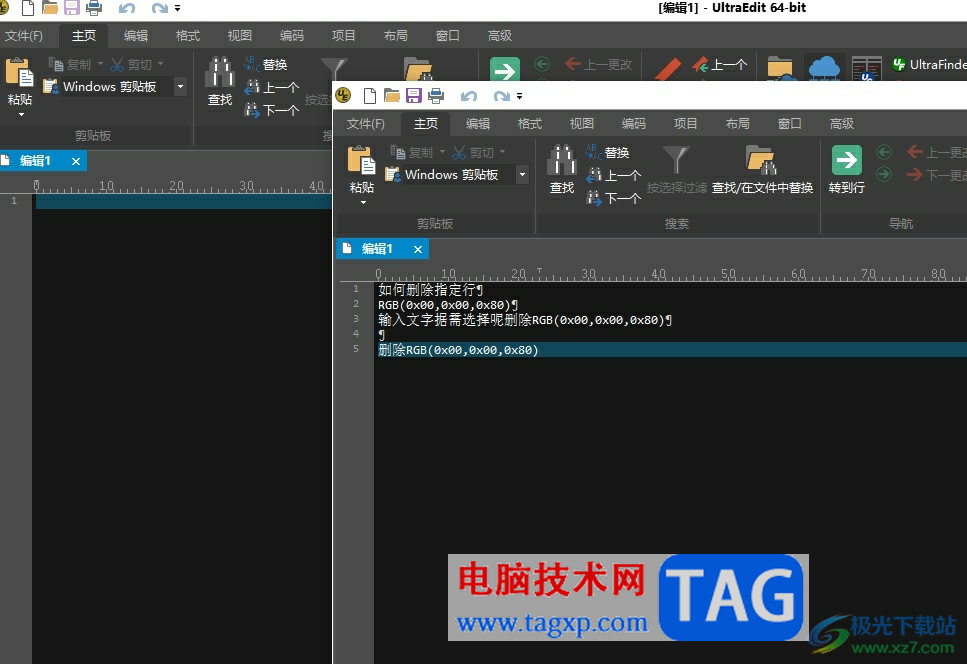967x664 pixels.
Task: Click Save icon in front quick toolbar
Action: (x=414, y=96)
